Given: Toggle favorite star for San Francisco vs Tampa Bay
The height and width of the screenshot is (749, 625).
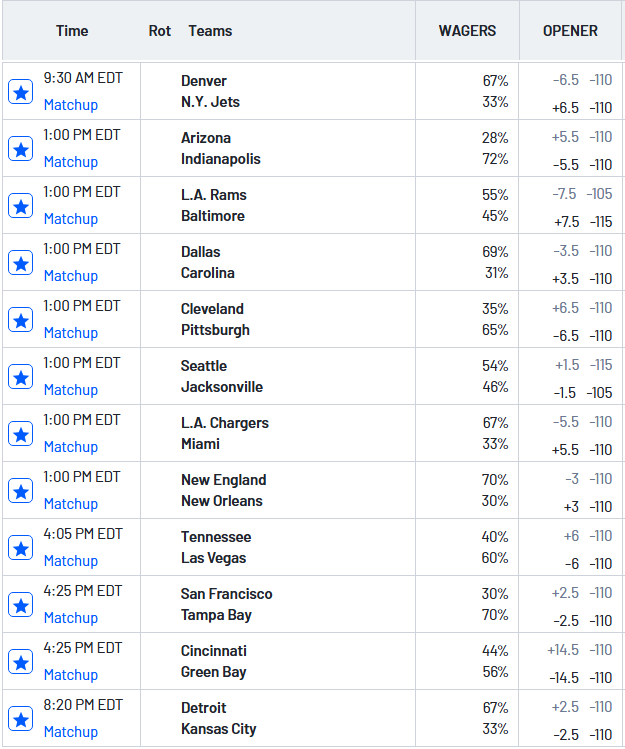Looking at the screenshot, I should click(x=20, y=605).
